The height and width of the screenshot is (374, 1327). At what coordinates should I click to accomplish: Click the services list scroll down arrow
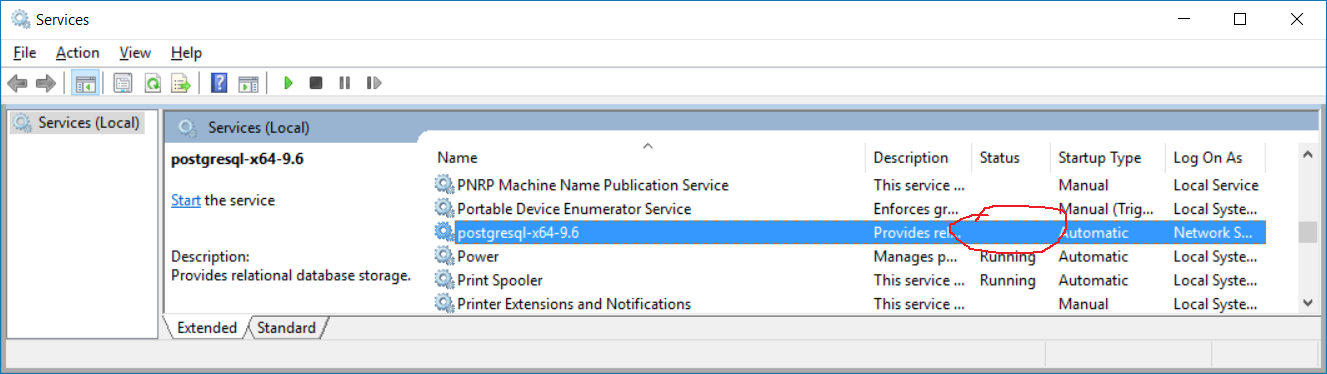pos(1307,302)
